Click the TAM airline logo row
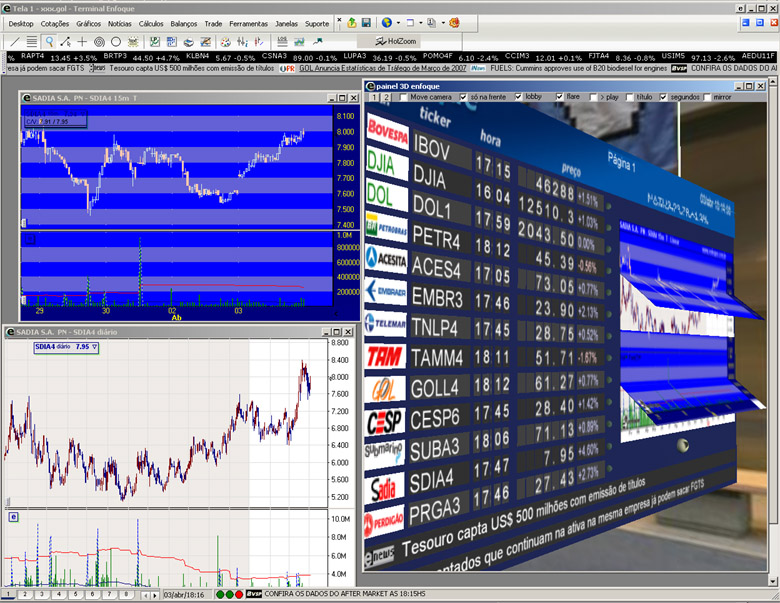The height and width of the screenshot is (603, 780). 384,356
